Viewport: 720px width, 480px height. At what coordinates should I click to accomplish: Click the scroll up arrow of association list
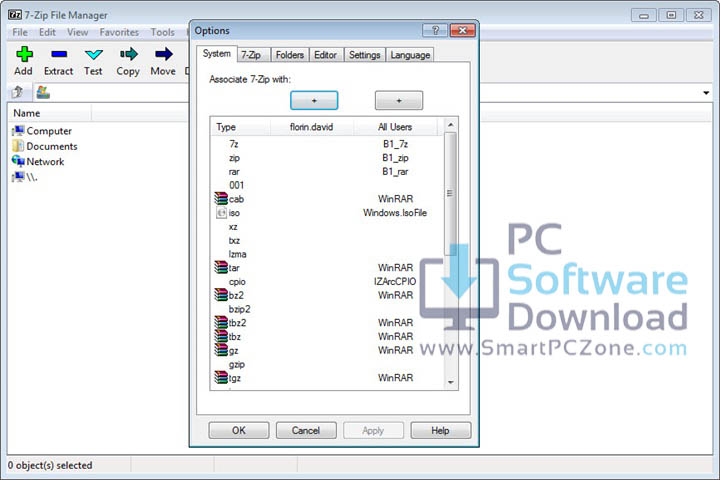[450, 125]
